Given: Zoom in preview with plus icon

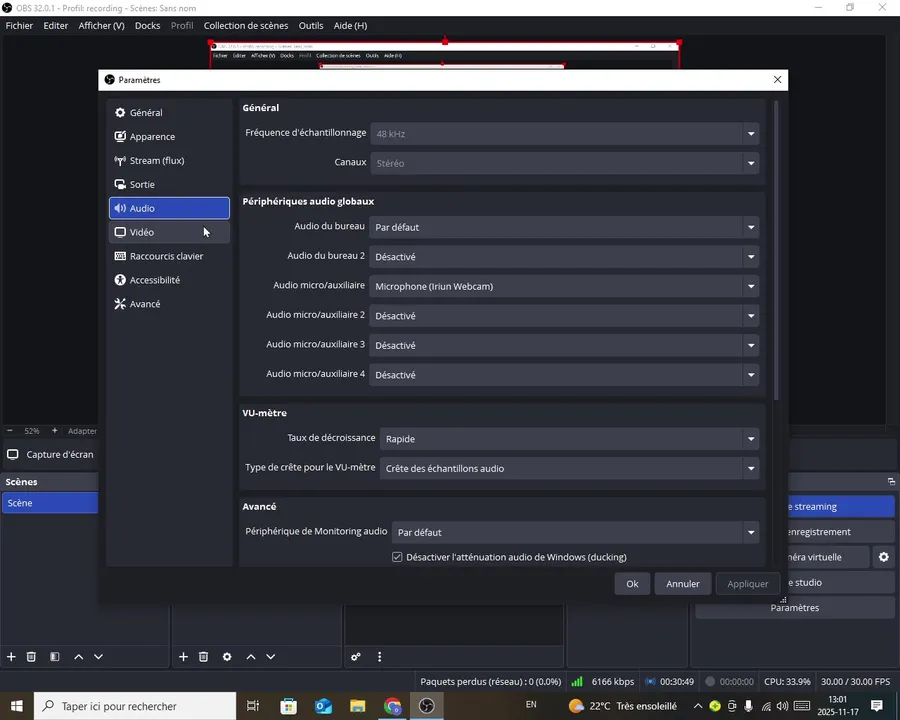Looking at the screenshot, I should [55, 431].
